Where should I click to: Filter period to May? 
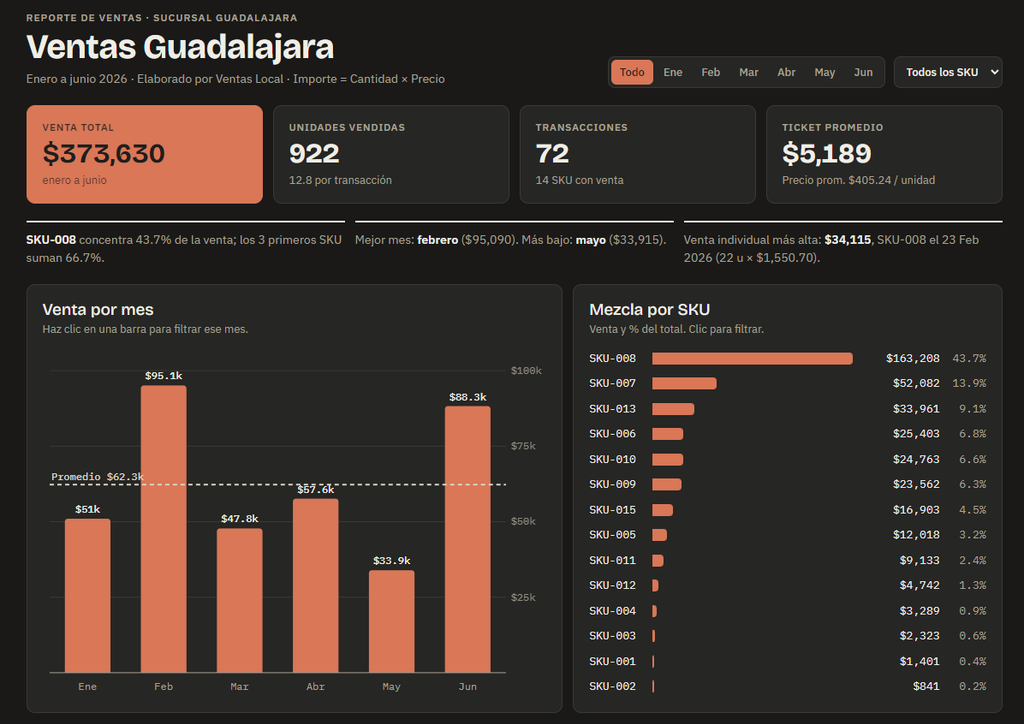click(x=825, y=72)
